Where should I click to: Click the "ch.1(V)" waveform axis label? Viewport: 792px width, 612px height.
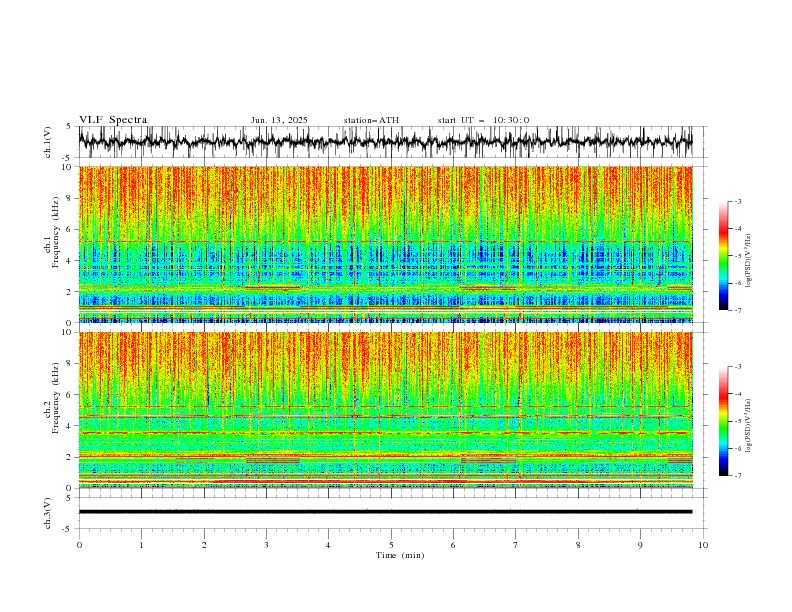click(x=48, y=142)
